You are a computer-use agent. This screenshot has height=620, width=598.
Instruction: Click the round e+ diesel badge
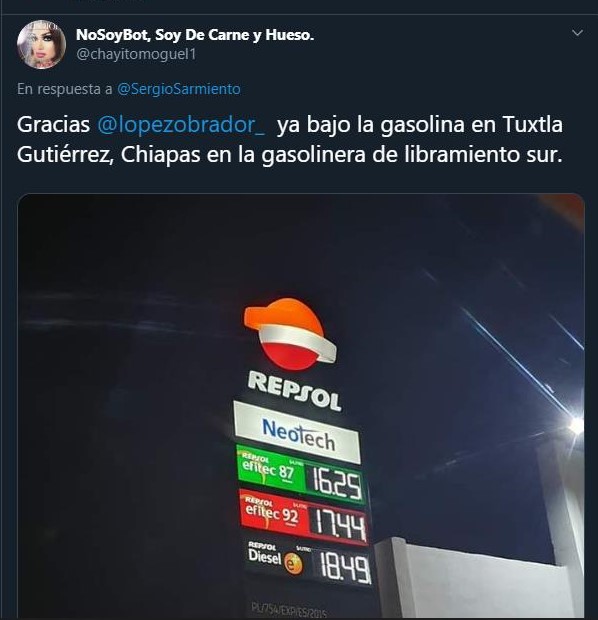293,564
